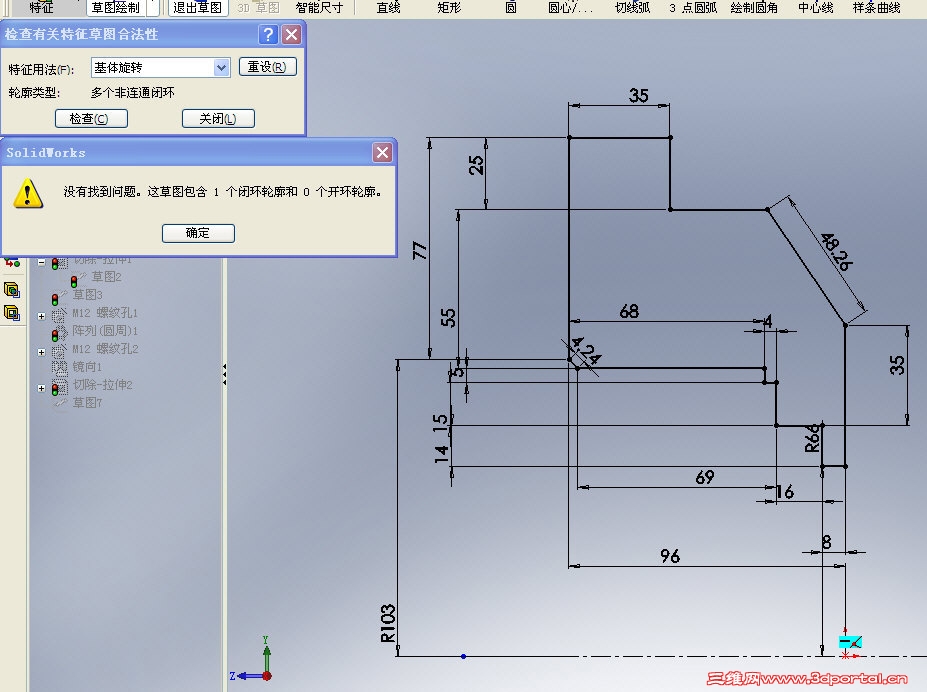Select 阵列(圆周)1 in the feature tree
This screenshot has width=927, height=692.
pyautogui.click(x=105, y=330)
